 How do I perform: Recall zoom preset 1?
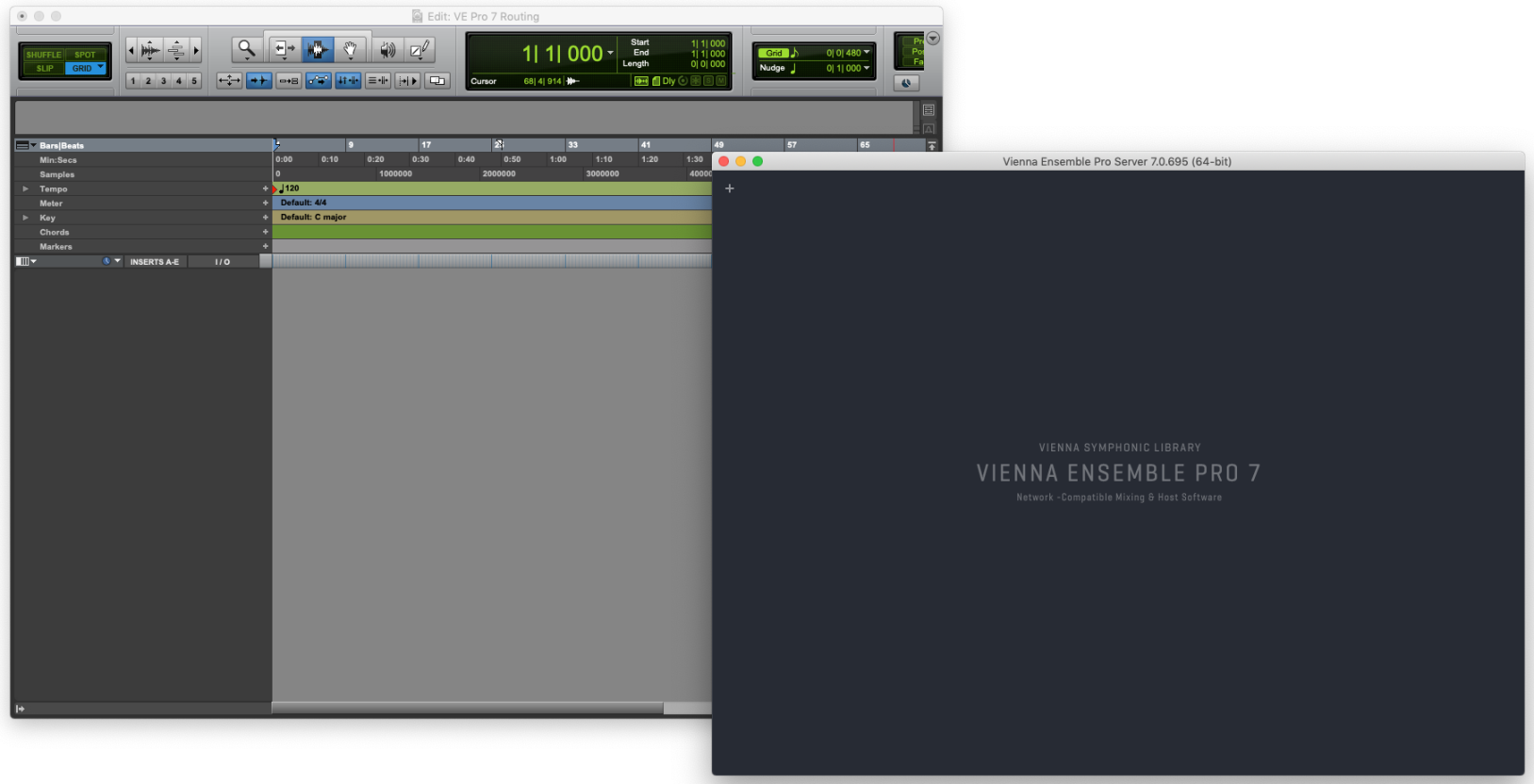(133, 81)
